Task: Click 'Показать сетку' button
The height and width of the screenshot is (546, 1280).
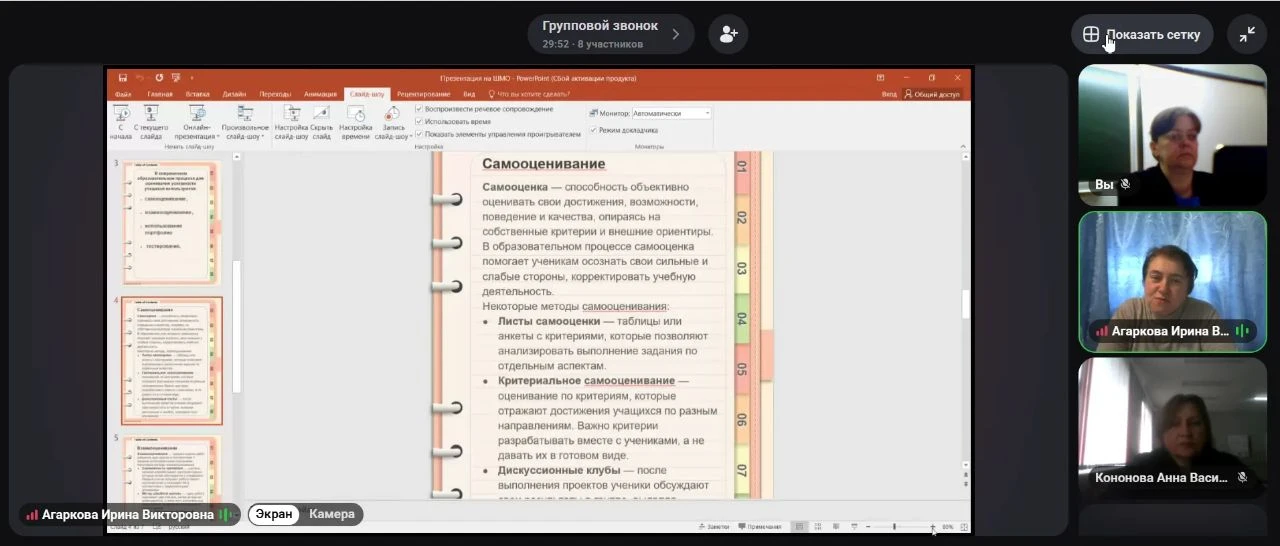Action: tap(1142, 34)
